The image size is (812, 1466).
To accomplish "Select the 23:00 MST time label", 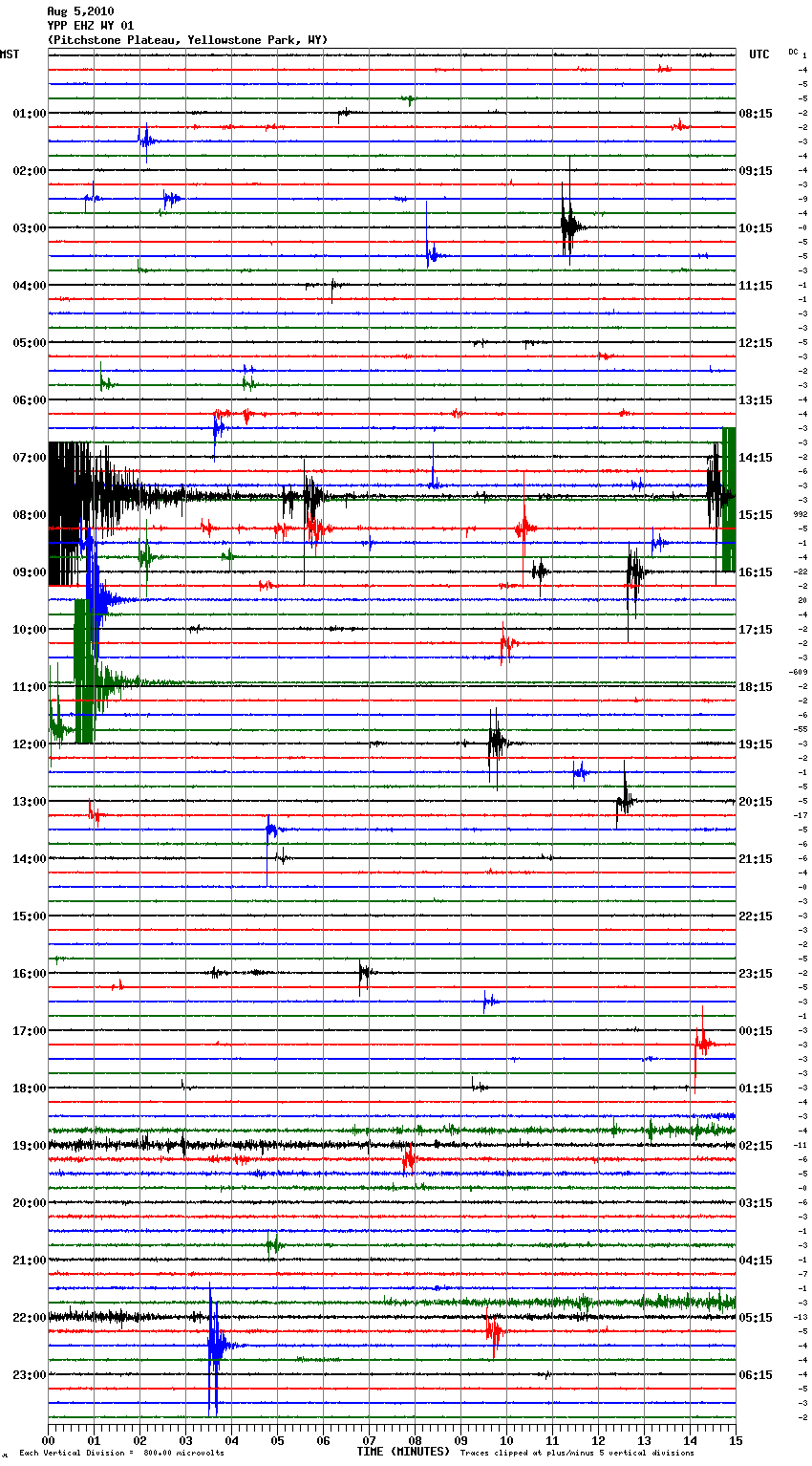I will [x=30, y=1375].
